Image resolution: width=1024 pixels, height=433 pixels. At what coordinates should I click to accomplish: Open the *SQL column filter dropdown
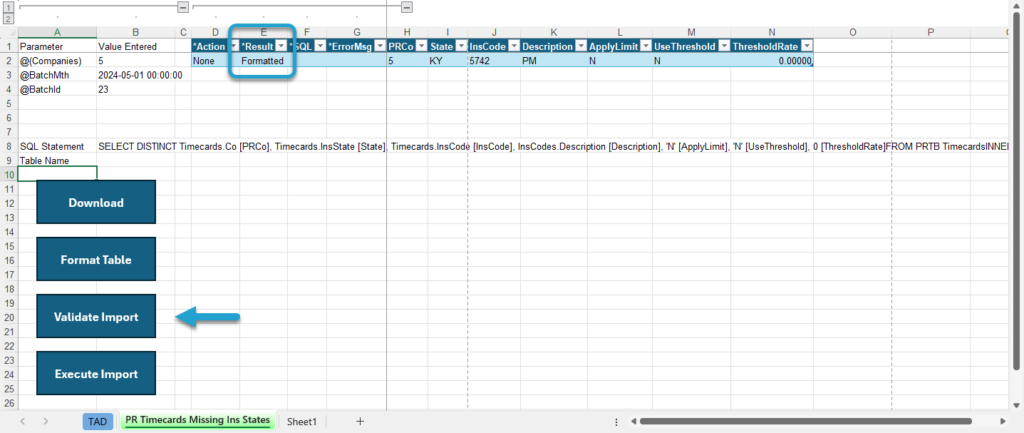pyautogui.click(x=320, y=46)
